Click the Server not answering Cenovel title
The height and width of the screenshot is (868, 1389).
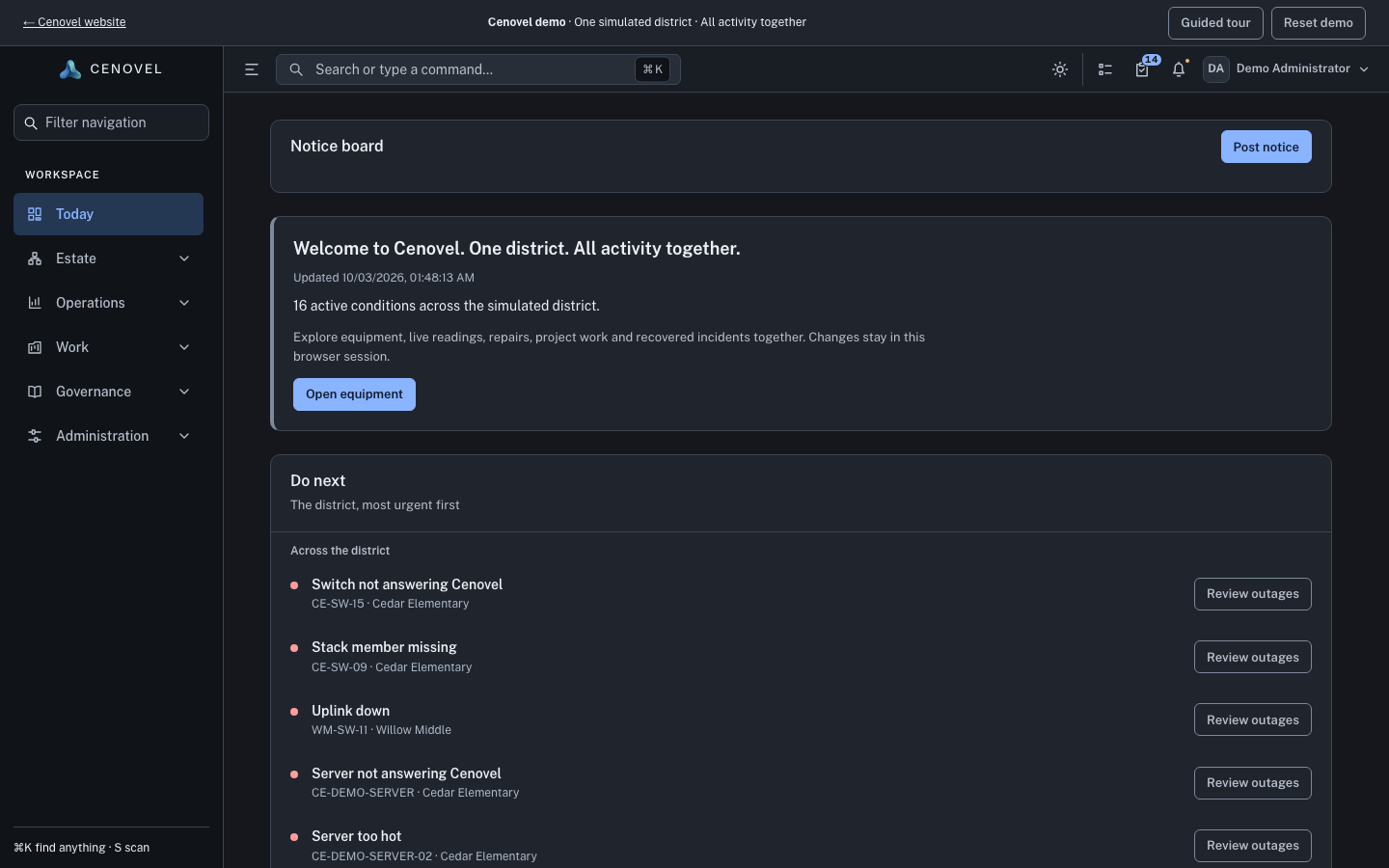[406, 773]
